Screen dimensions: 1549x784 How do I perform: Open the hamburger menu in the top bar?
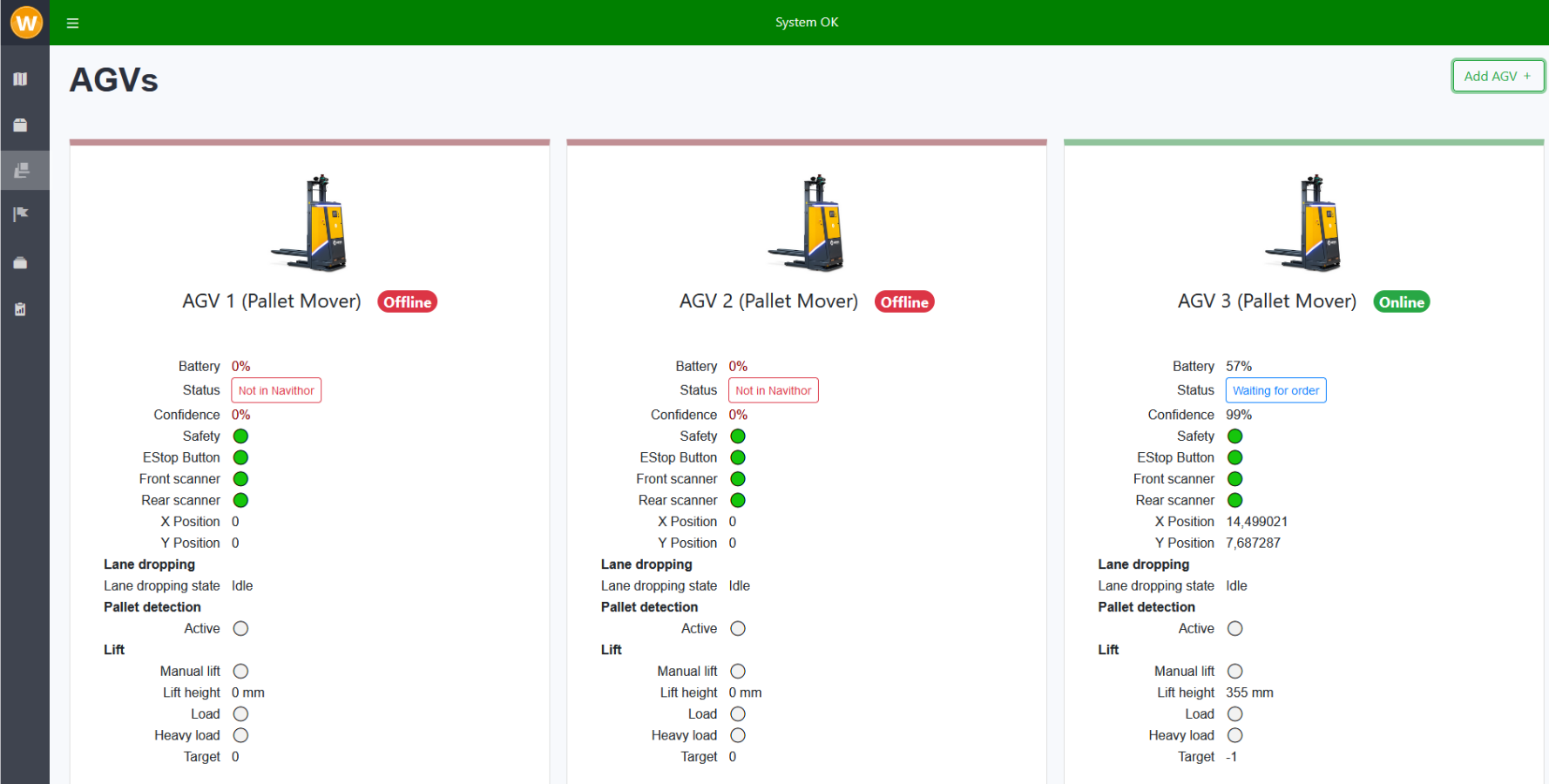(72, 23)
